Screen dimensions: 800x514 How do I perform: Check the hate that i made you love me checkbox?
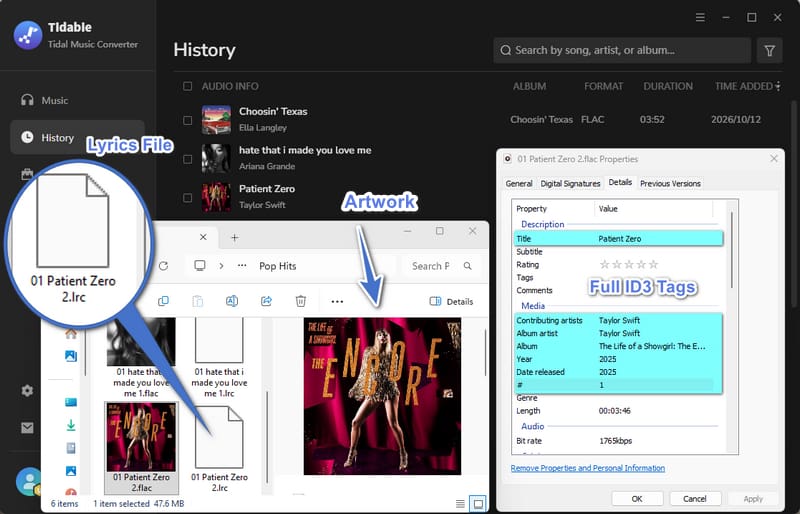tap(187, 159)
